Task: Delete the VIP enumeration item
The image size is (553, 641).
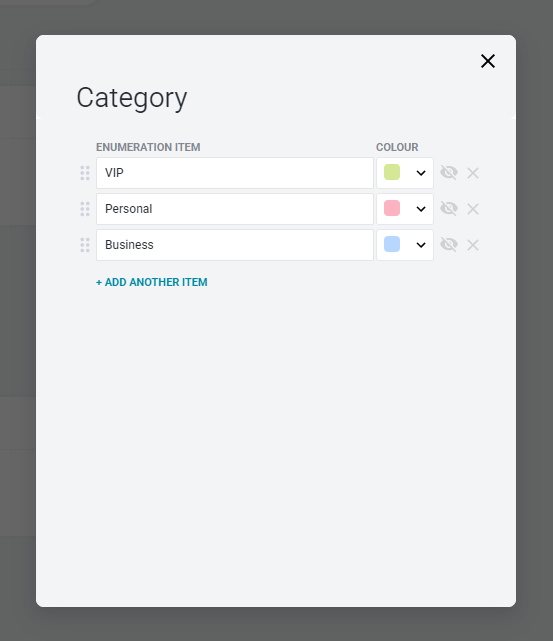Action: 473,173
